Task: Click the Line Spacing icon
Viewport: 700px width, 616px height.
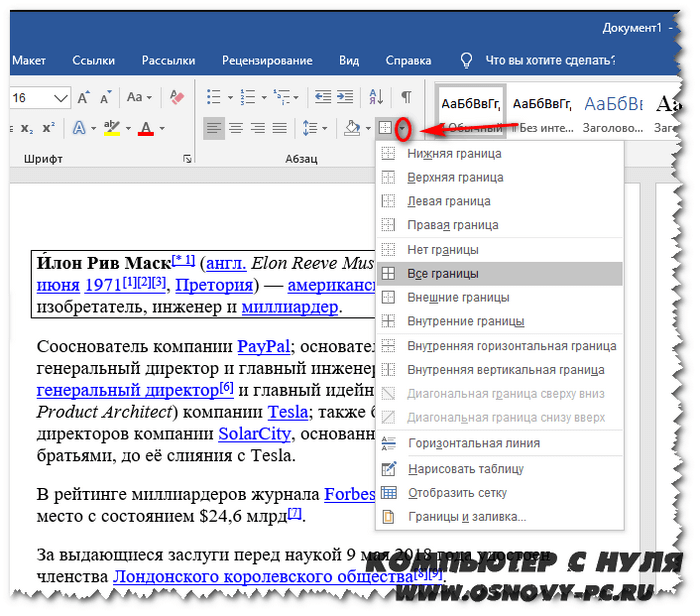Action: click(310, 129)
